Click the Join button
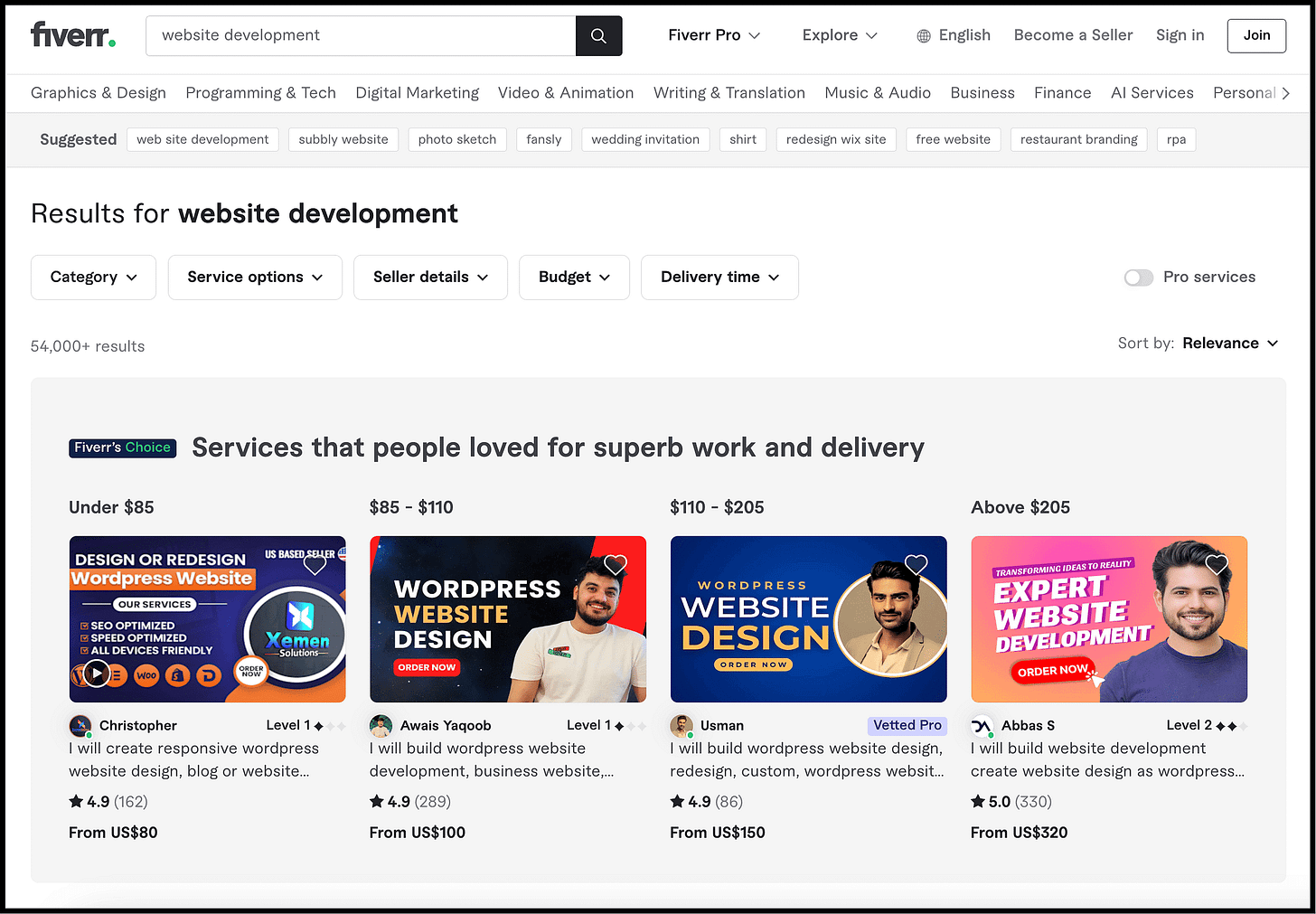Image resolution: width=1316 pixels, height=914 pixels. pyautogui.click(x=1256, y=35)
